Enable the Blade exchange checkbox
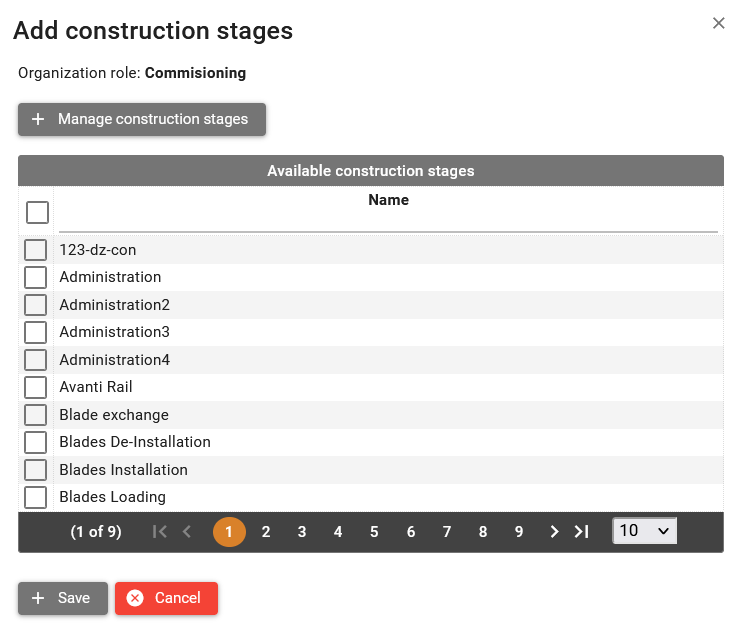This screenshot has height=623, width=743. 36,415
